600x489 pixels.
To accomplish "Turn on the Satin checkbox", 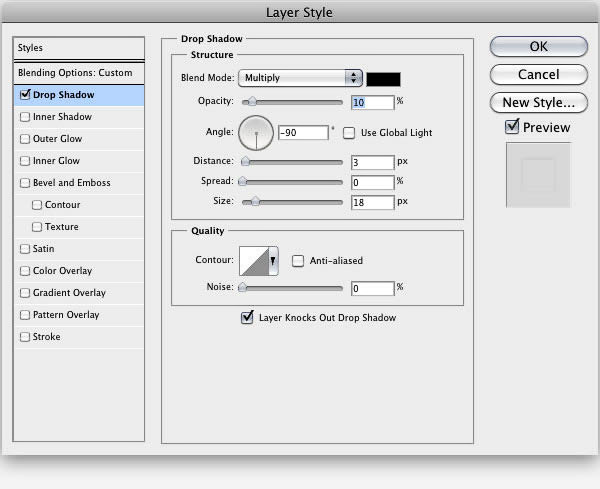I will tap(25, 249).
